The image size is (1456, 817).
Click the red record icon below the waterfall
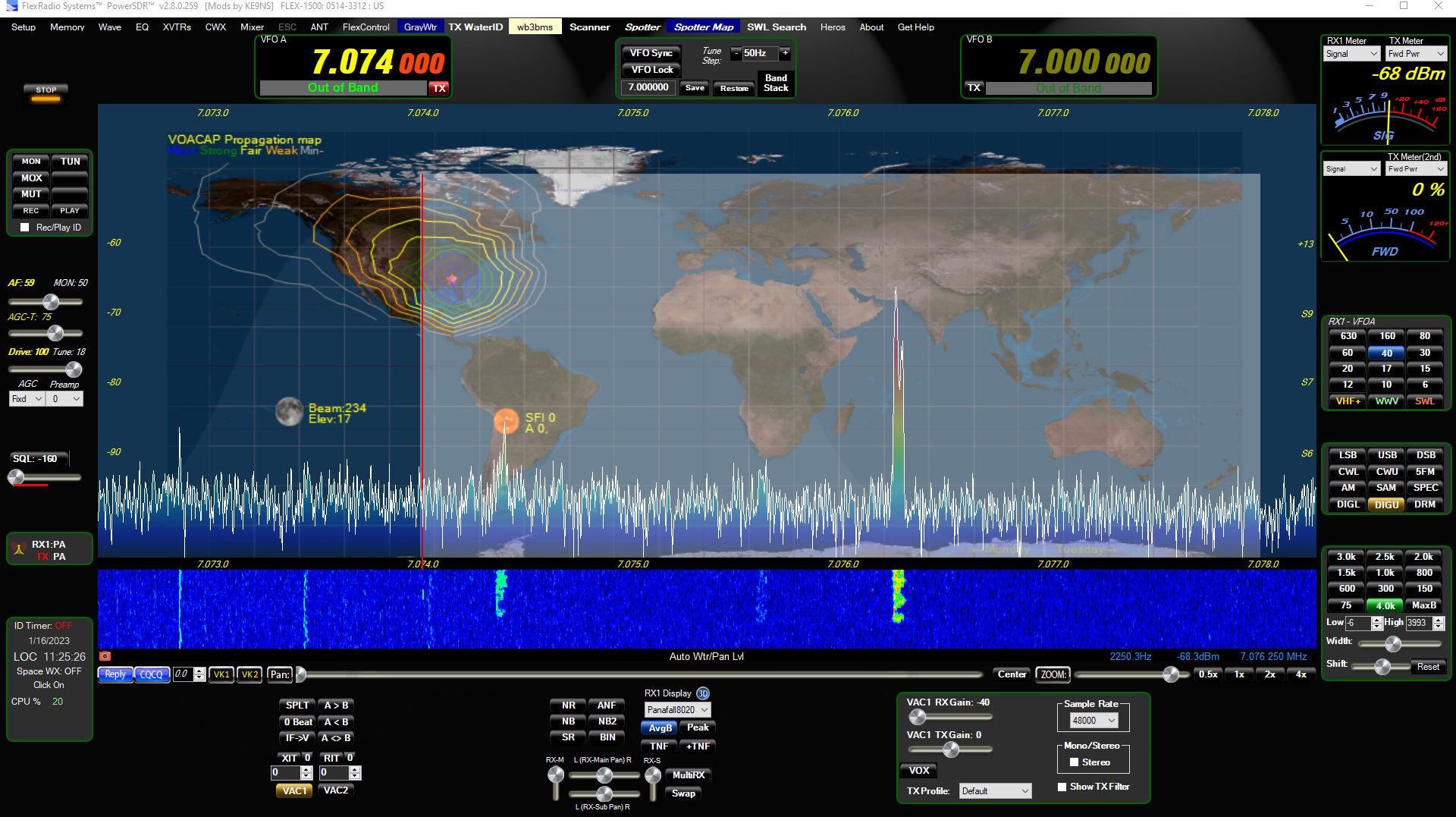pyautogui.click(x=105, y=656)
